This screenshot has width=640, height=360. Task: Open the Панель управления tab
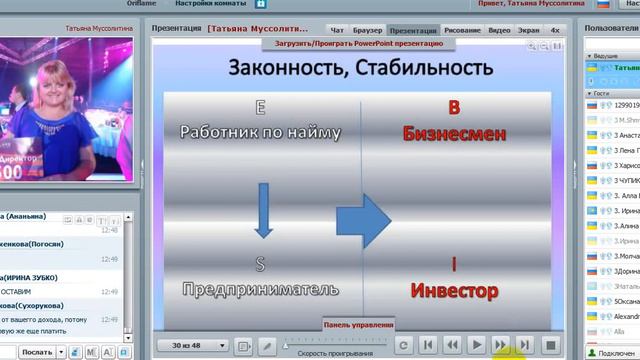tap(358, 325)
